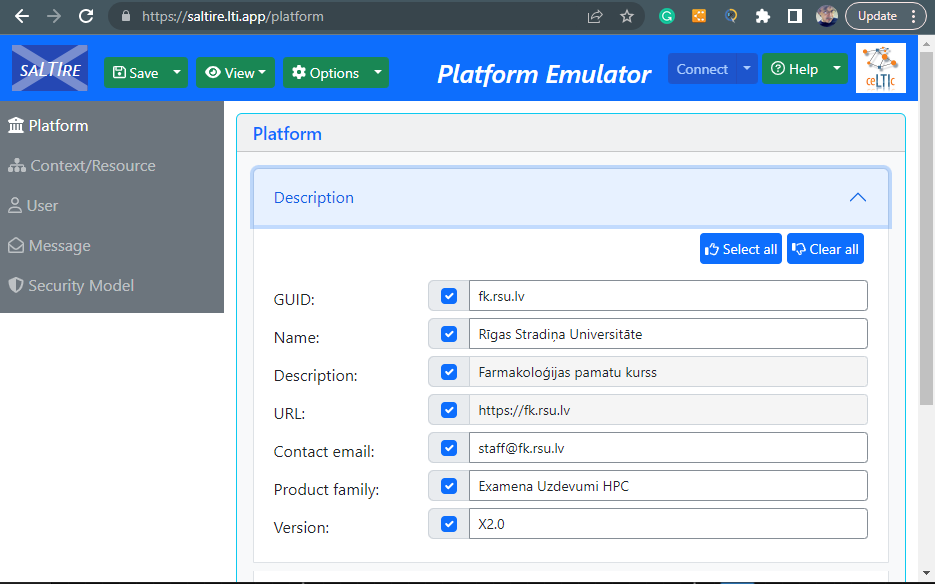
Task: Open the View dropdown menu
Action: point(236,73)
